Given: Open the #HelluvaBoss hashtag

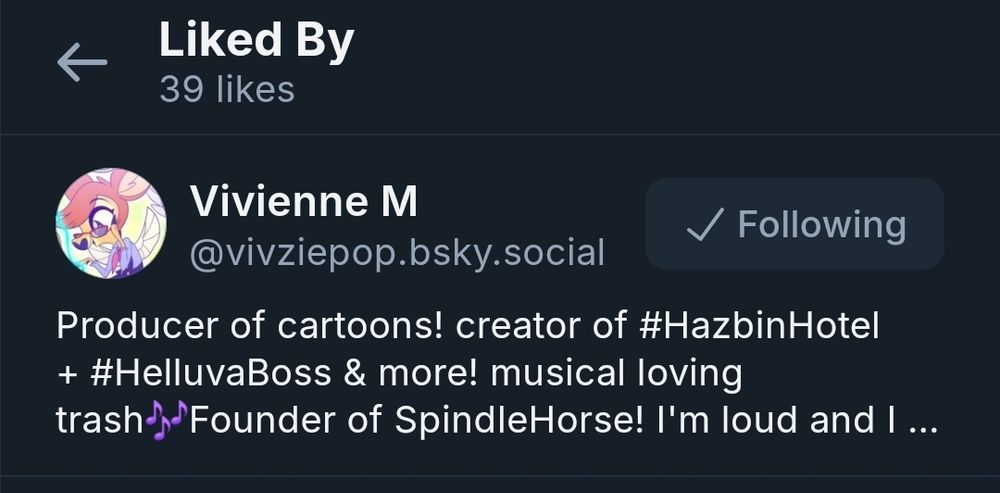Looking at the screenshot, I should (209, 373).
